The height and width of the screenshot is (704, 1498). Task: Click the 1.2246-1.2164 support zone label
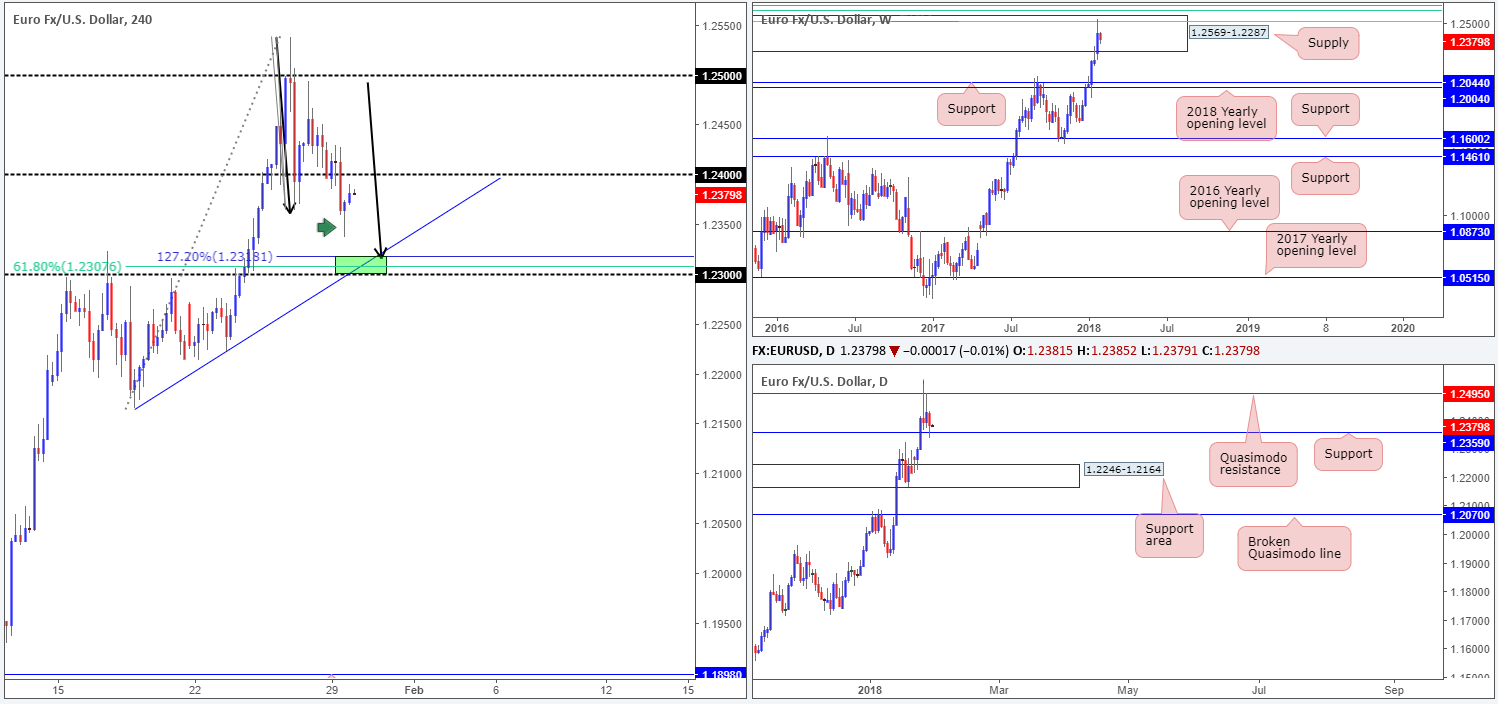[x=1123, y=469]
